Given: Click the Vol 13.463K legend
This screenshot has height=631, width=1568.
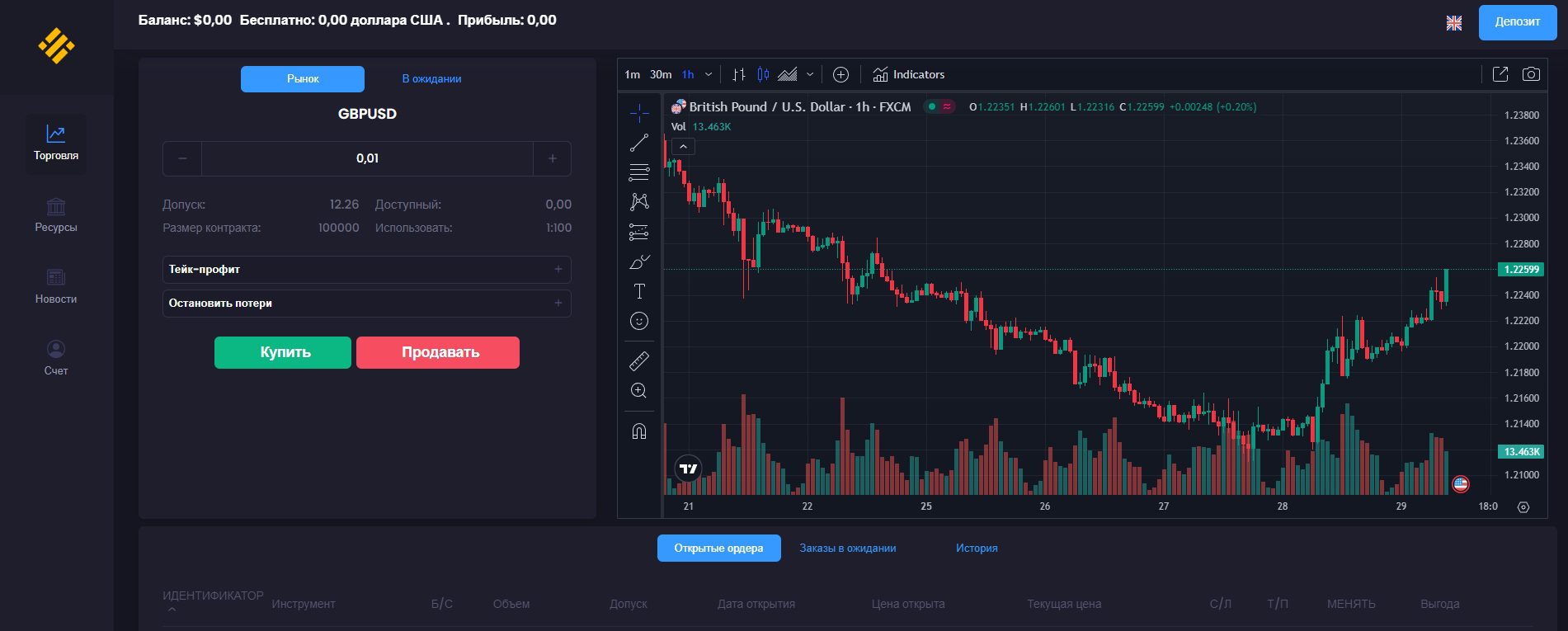Looking at the screenshot, I should point(701,126).
